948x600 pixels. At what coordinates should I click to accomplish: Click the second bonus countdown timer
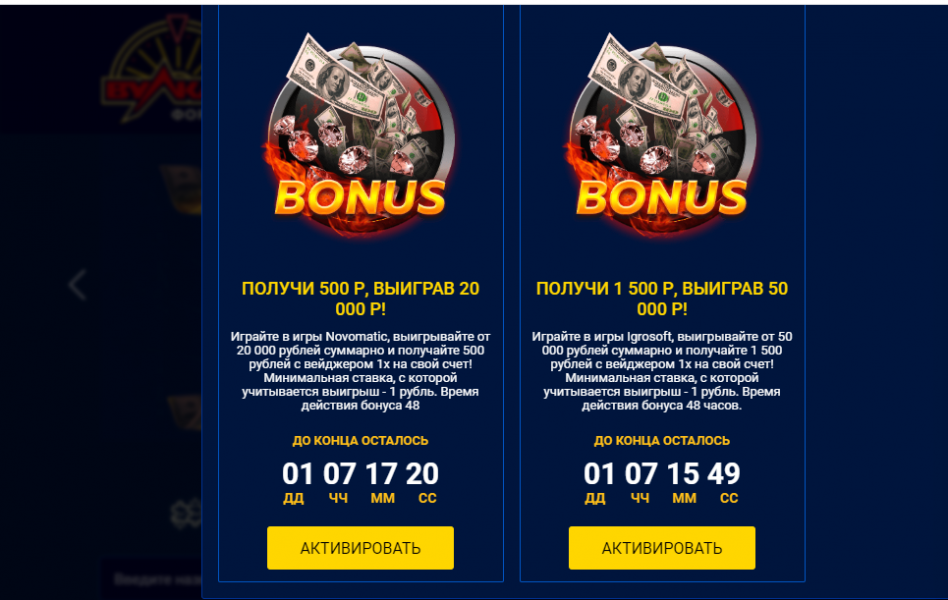click(x=662, y=482)
